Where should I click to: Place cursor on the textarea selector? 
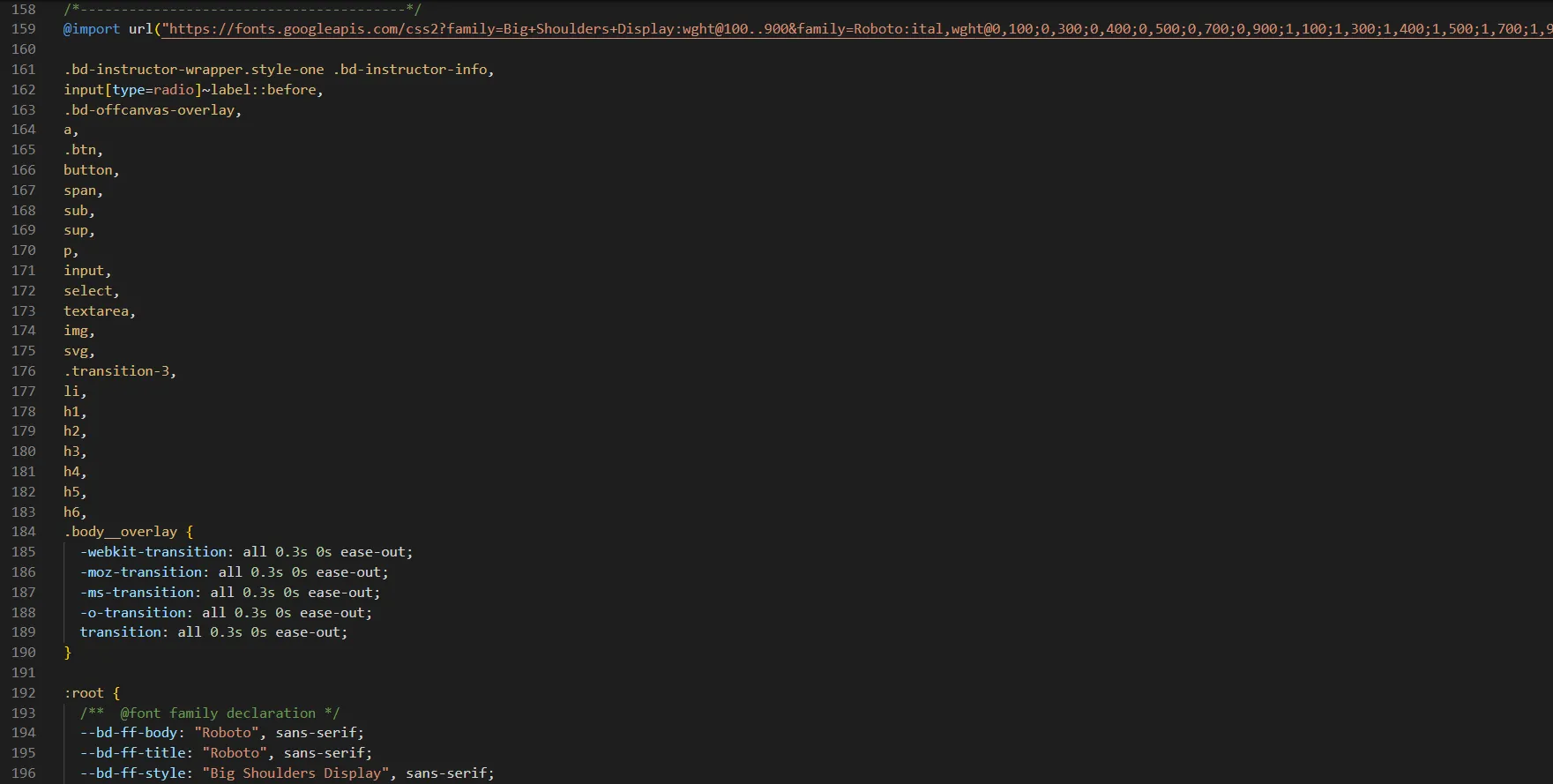pyautogui.click(x=96, y=311)
